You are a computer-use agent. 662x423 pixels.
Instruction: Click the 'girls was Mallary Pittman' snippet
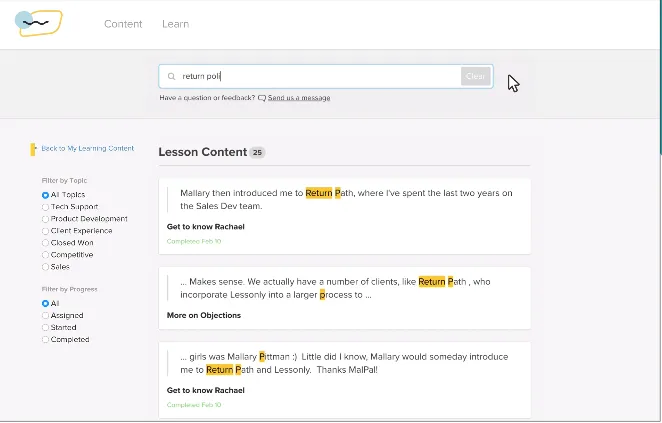tap(344, 363)
